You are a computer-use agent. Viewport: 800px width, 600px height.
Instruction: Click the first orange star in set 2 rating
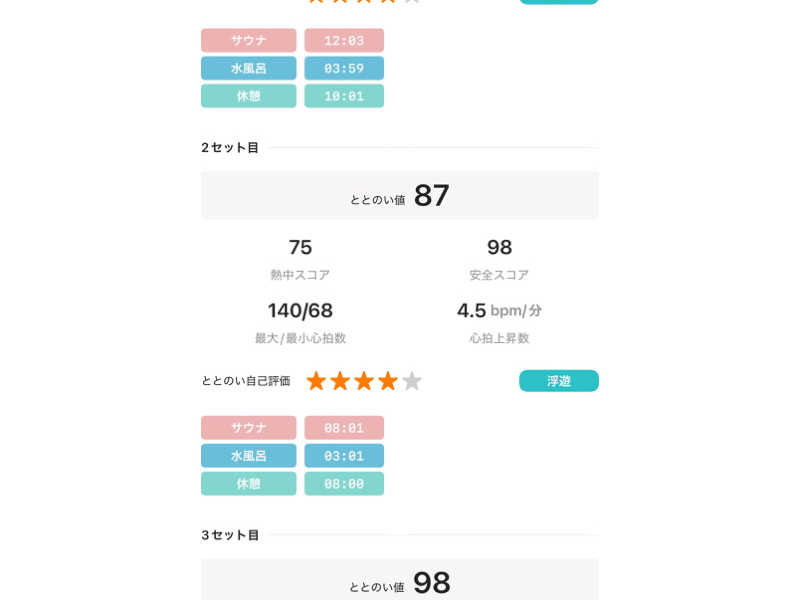pos(316,381)
